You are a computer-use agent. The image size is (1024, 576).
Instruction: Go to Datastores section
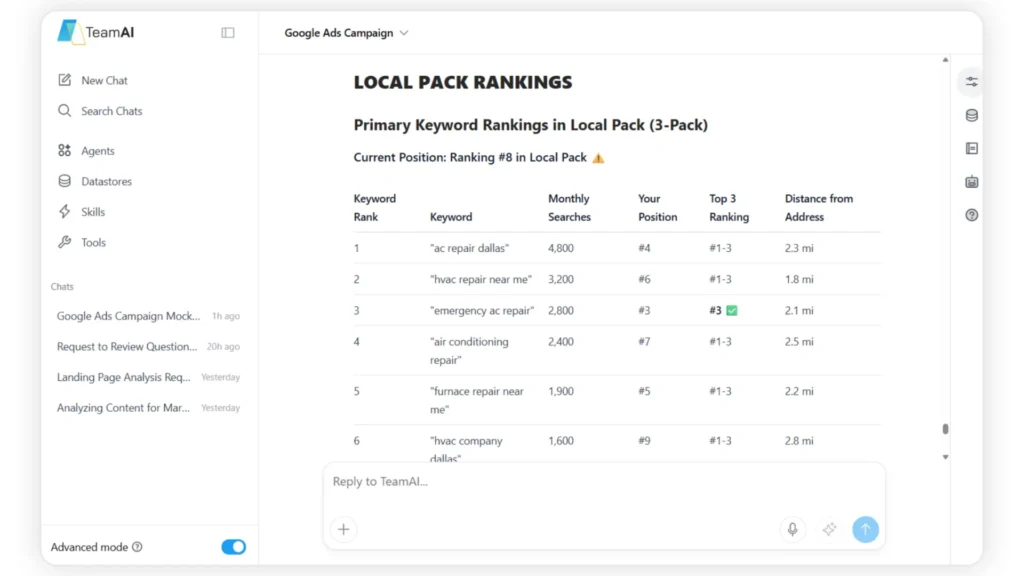tap(106, 182)
